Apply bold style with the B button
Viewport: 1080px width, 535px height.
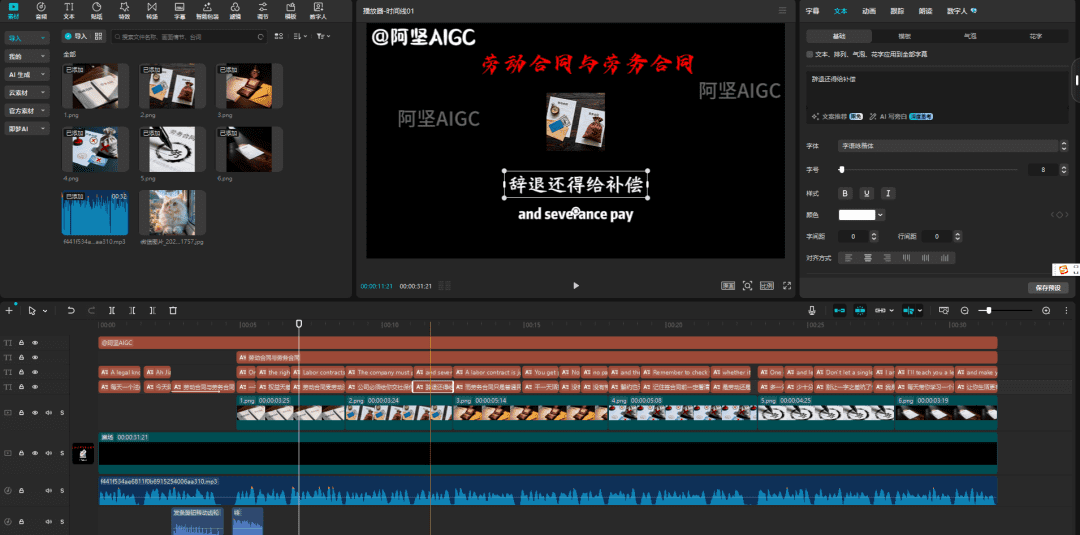coord(845,193)
